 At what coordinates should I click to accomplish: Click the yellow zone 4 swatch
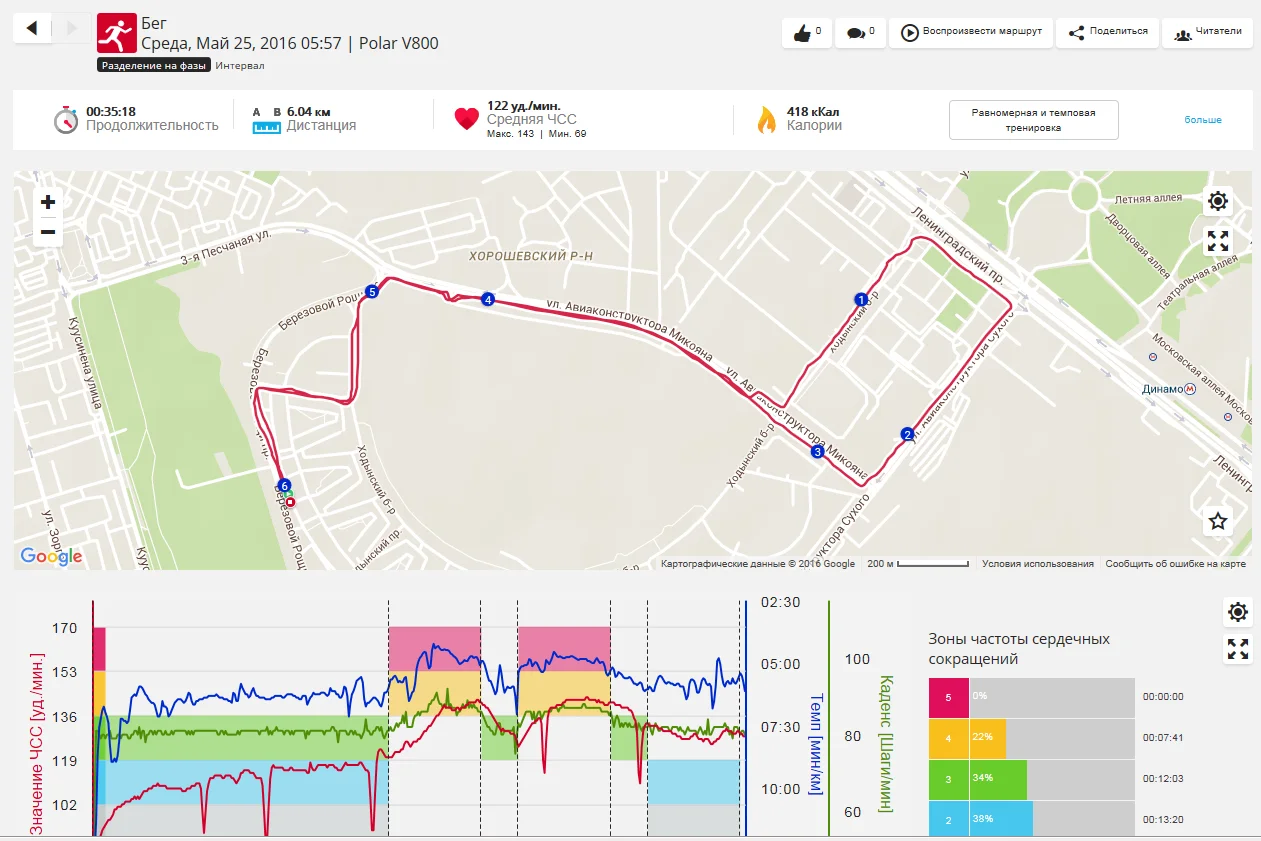[x=948, y=738]
